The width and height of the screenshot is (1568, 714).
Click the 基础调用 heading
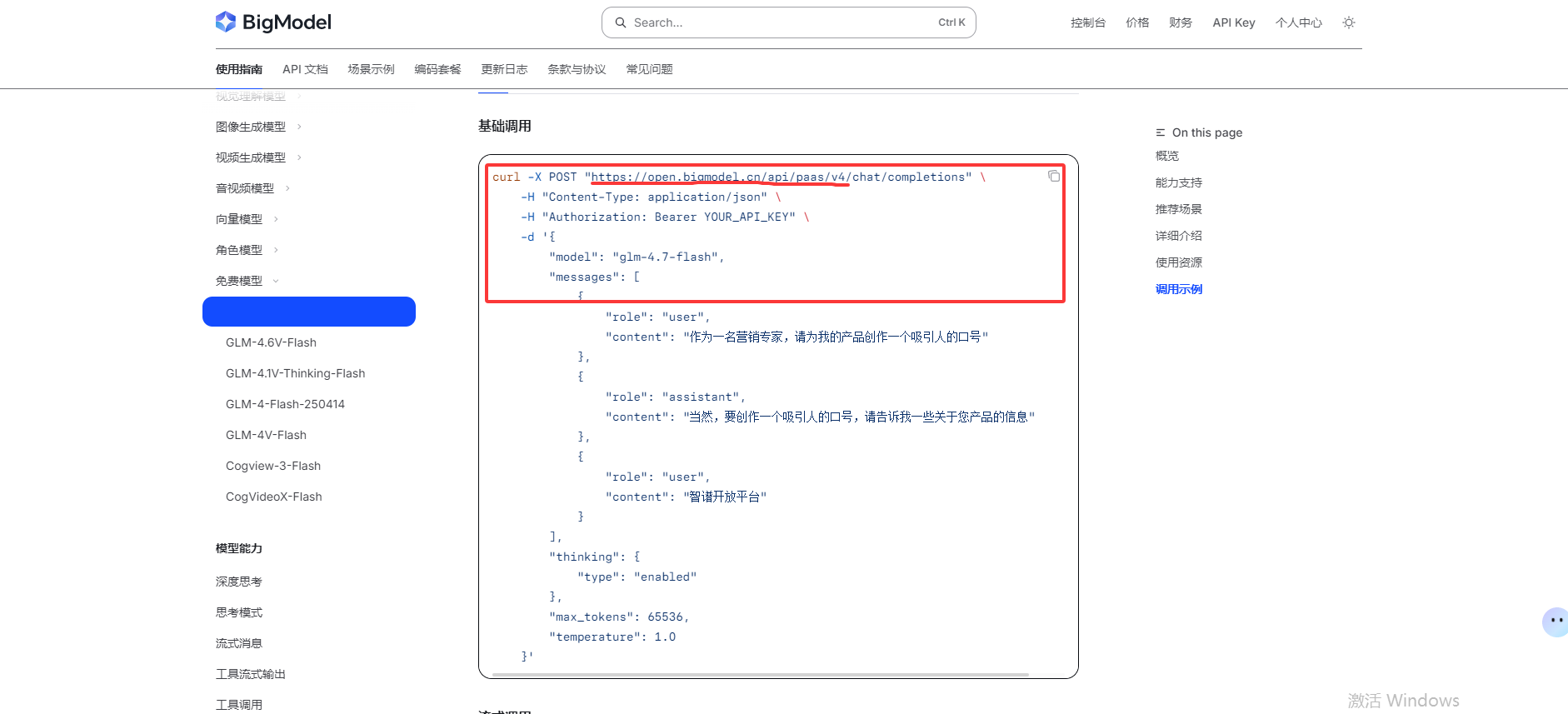click(x=505, y=126)
